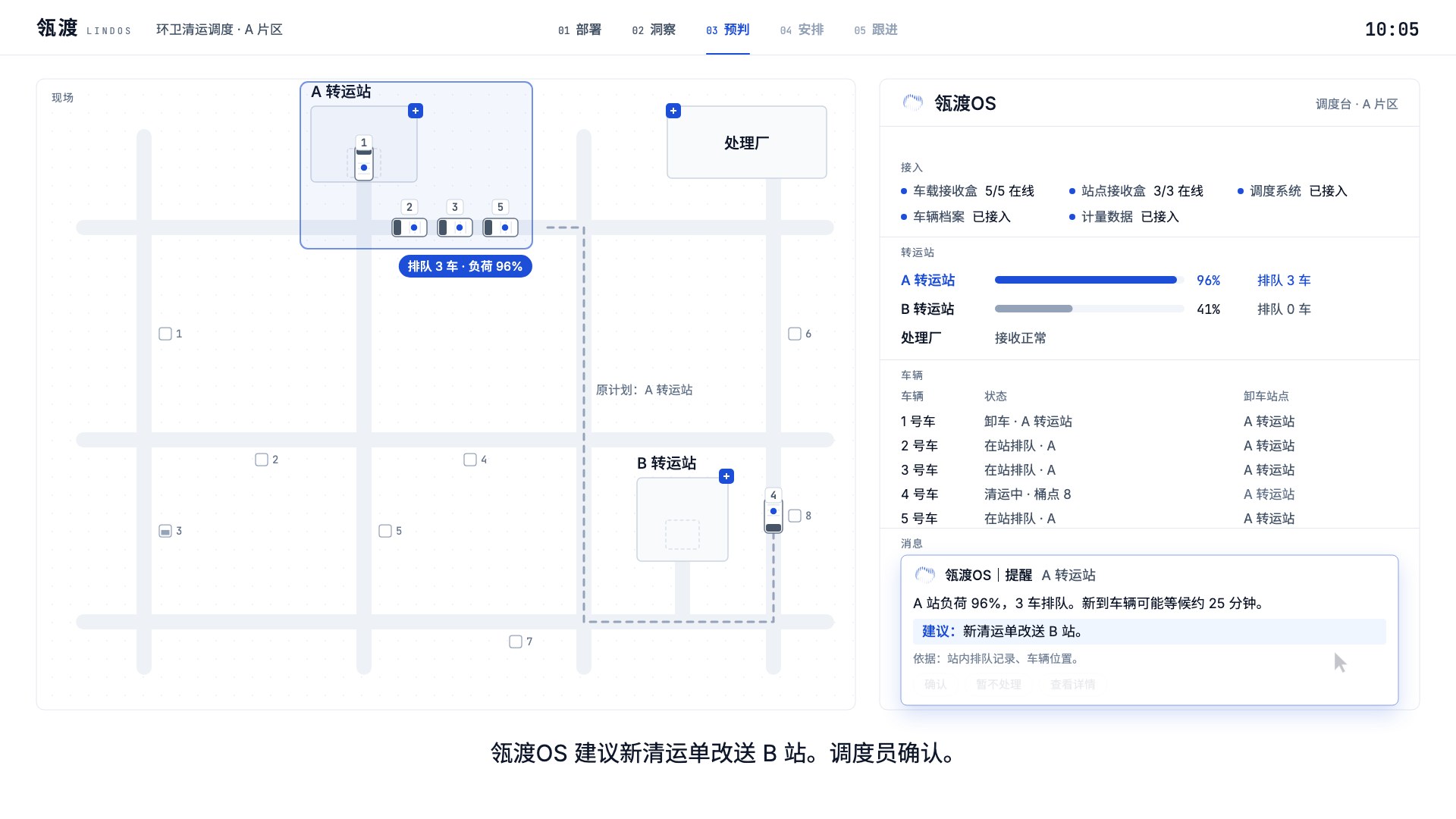Click the 2 号车 row in vehicle table
The image size is (1456, 819).
click(1150, 446)
